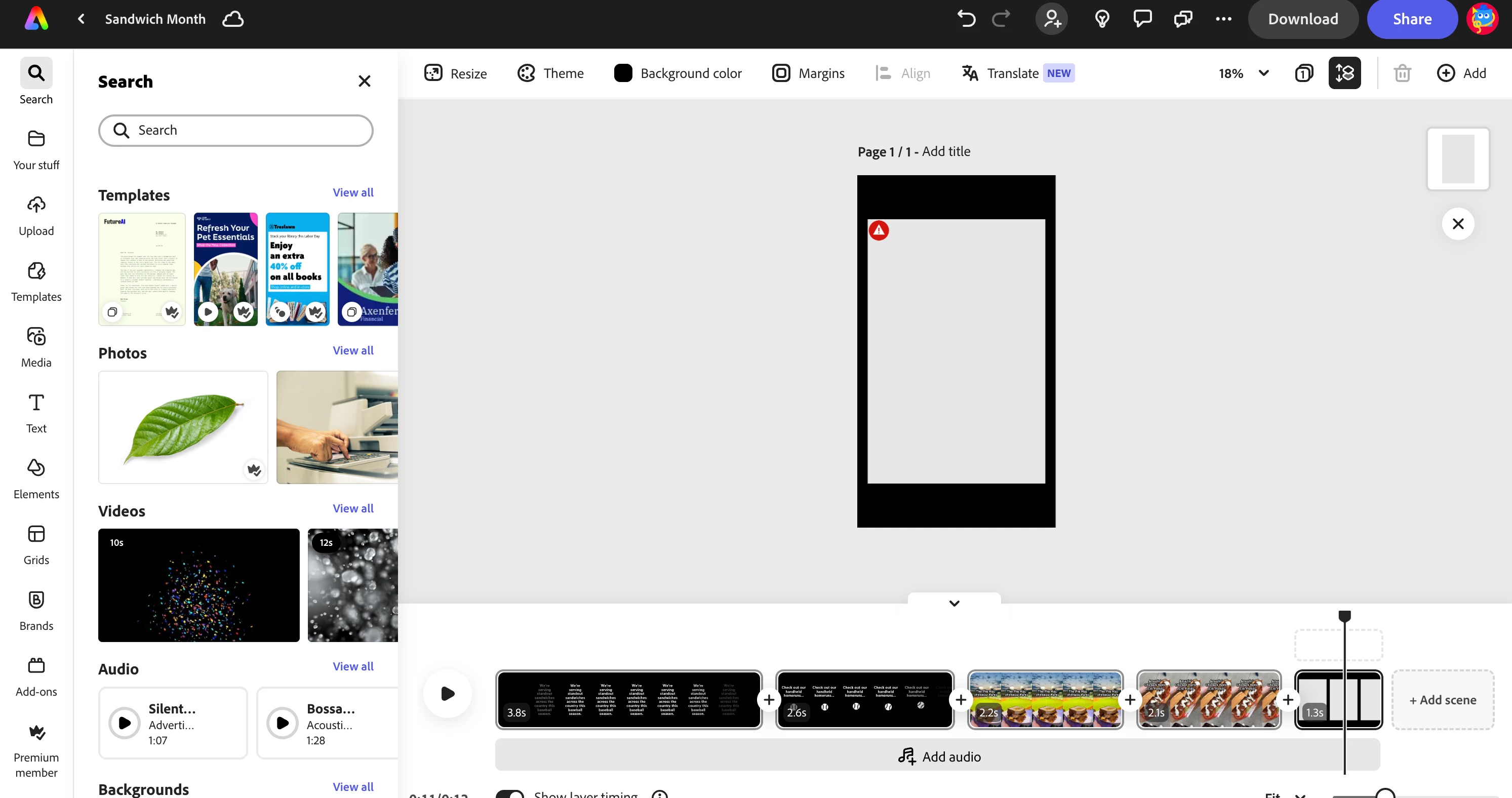Collapse the timeline with chevron handle
1512x798 pixels.
(954, 603)
